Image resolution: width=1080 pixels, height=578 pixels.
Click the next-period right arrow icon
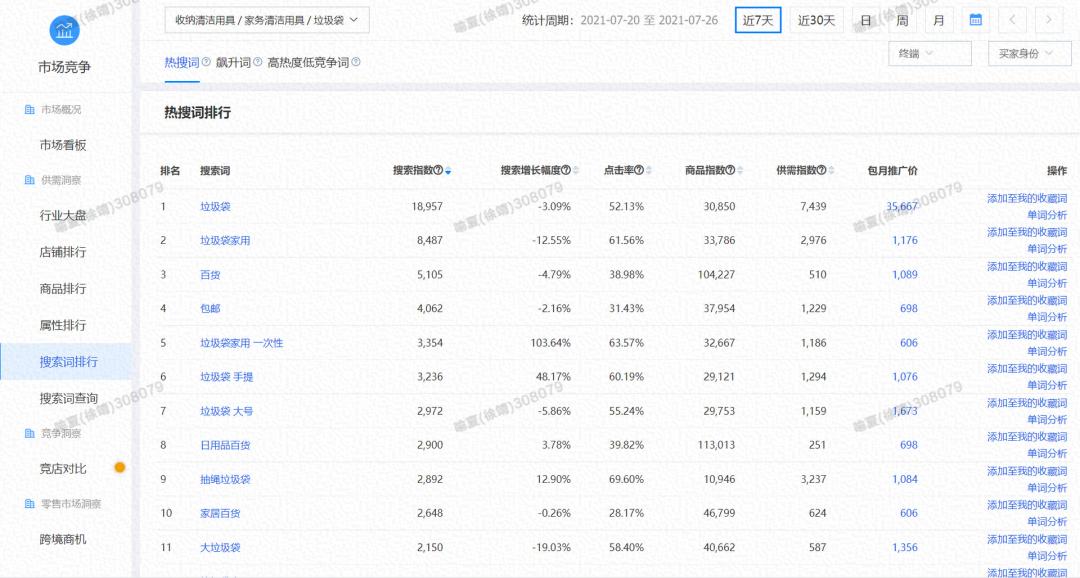point(1048,19)
